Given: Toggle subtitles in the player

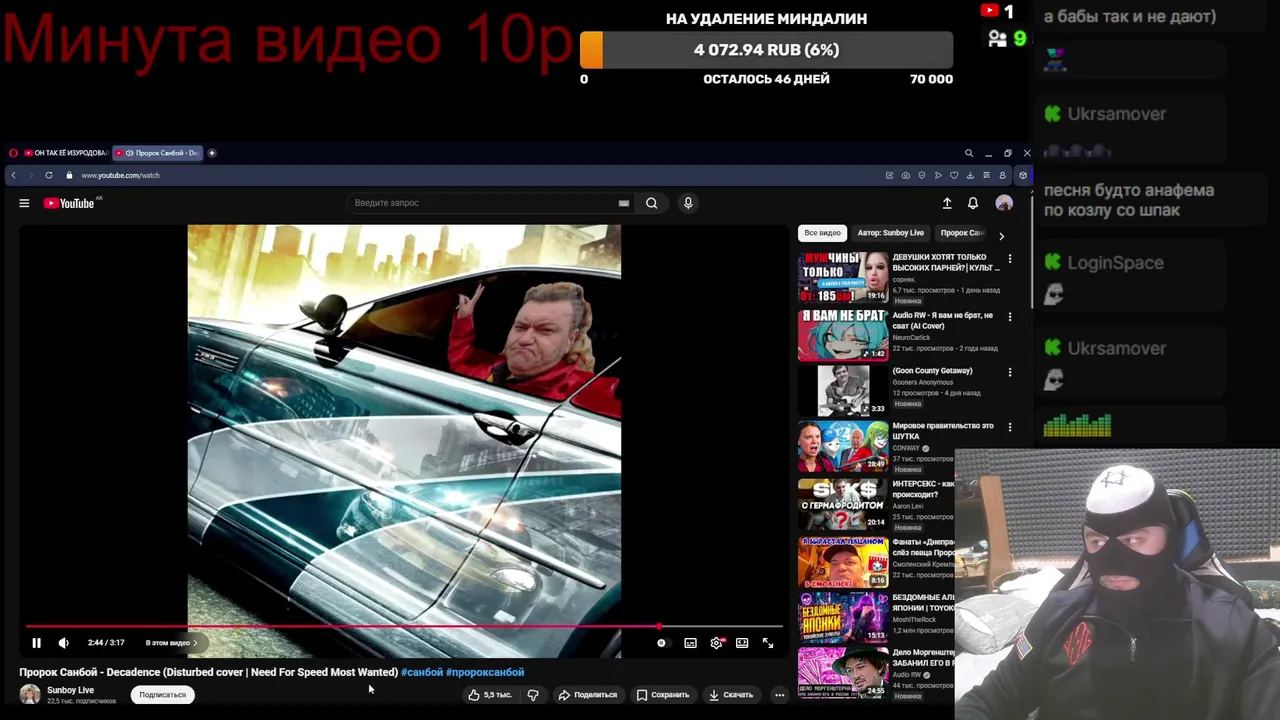Looking at the screenshot, I should coord(690,643).
